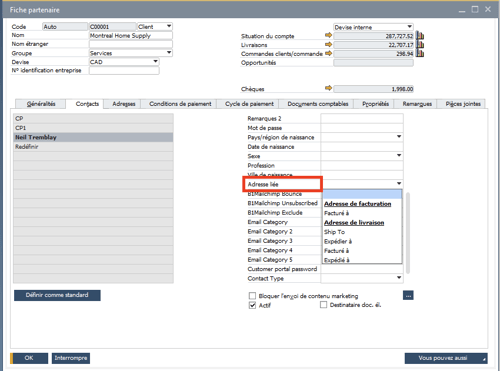
Task: Tick Bloquer l'envoi de contenu marketing
Action: coord(252,296)
